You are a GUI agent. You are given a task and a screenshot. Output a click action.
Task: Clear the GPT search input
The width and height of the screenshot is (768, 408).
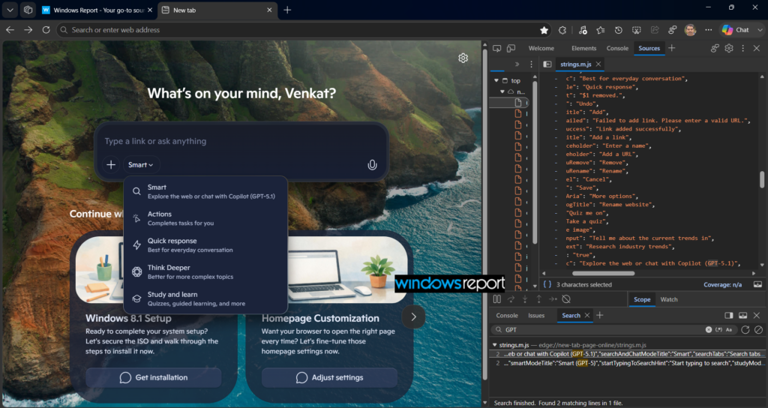[709, 330]
